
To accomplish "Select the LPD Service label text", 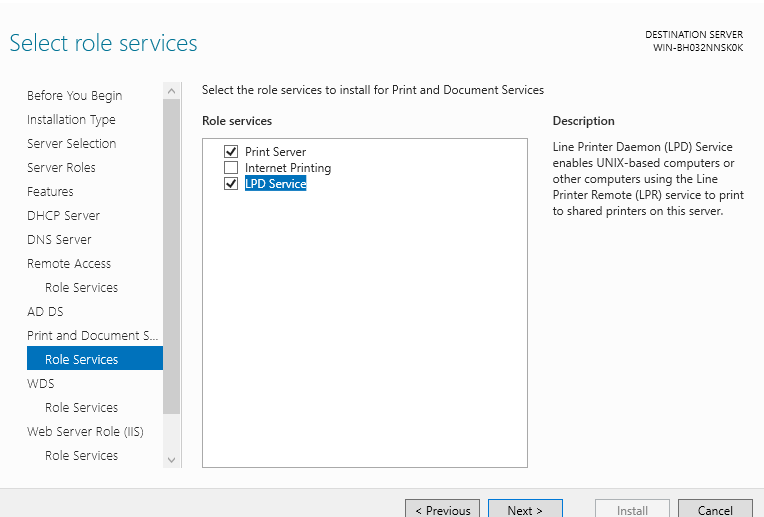I will (x=275, y=184).
